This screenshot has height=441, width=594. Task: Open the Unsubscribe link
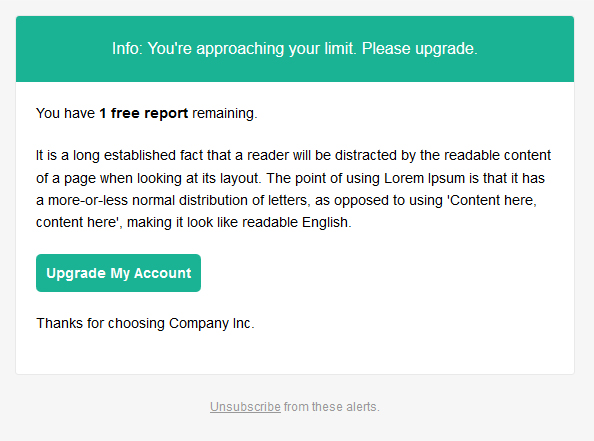tap(245, 407)
